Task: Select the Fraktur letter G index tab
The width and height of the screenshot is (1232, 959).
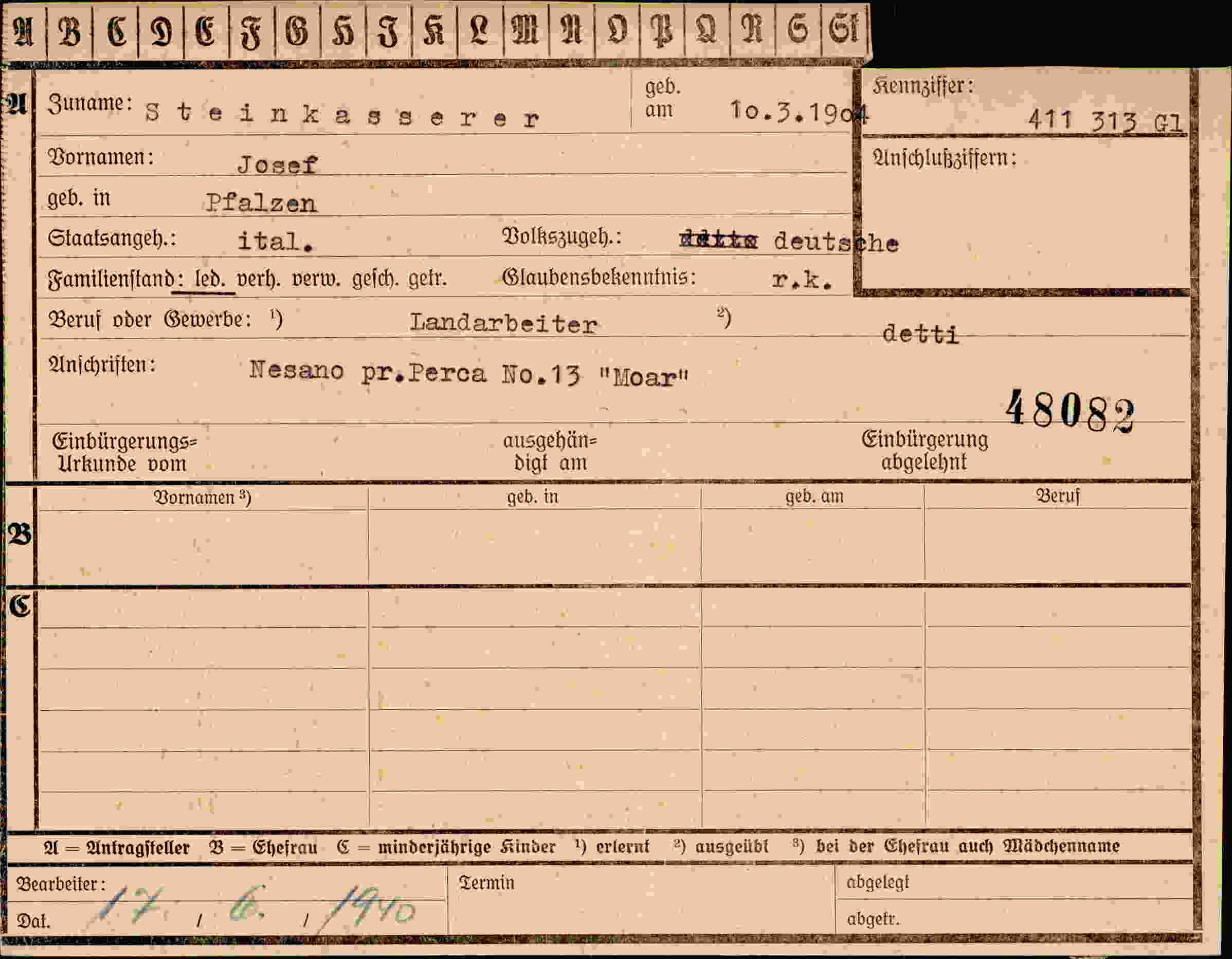Action: 298,30
